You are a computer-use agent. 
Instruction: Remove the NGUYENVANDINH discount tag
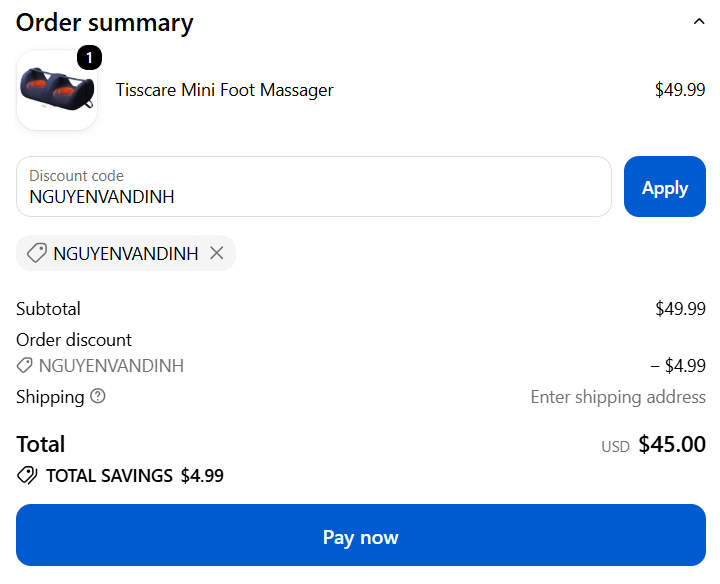(x=217, y=253)
